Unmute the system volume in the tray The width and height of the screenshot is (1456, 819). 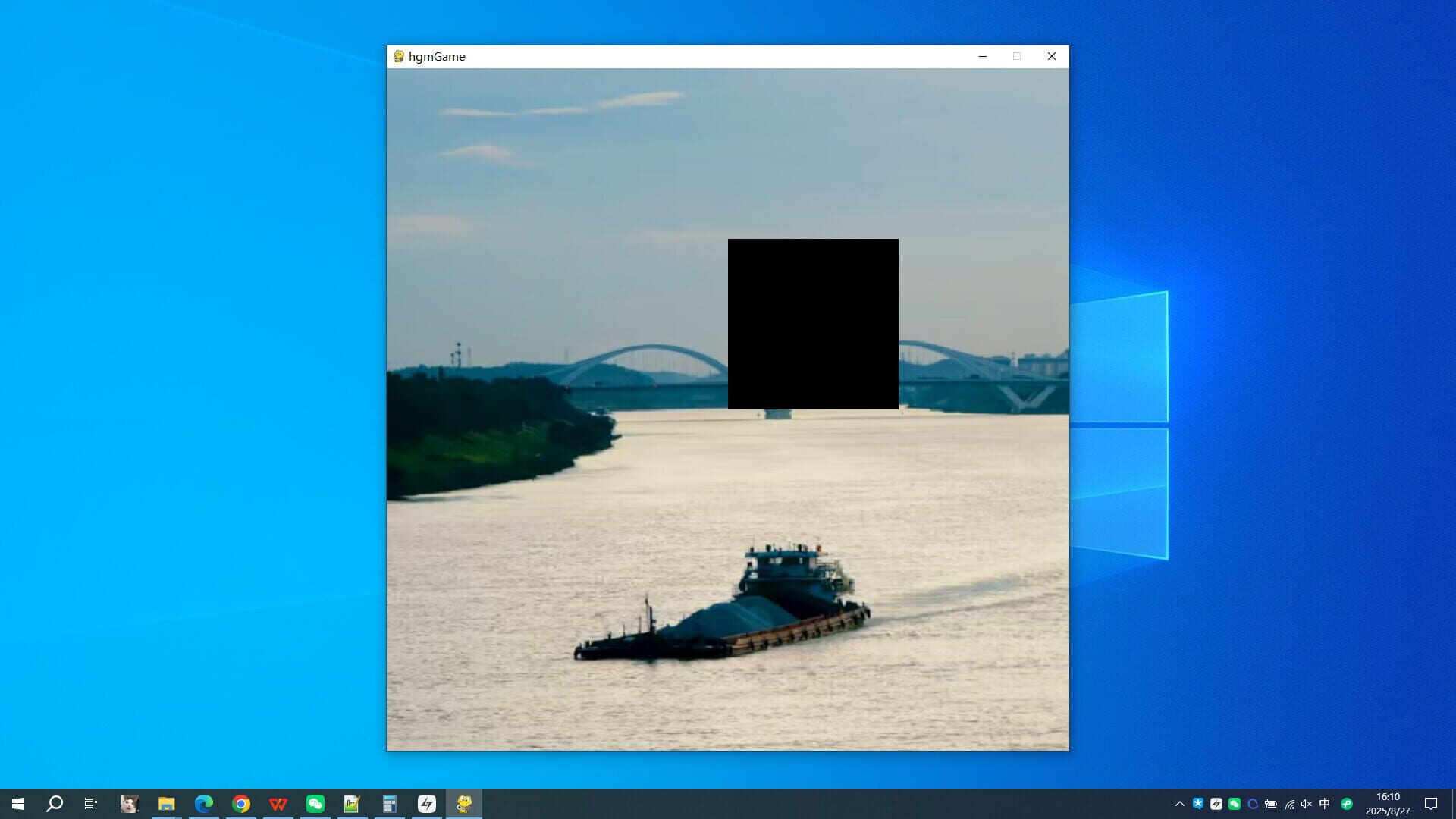tap(1307, 803)
